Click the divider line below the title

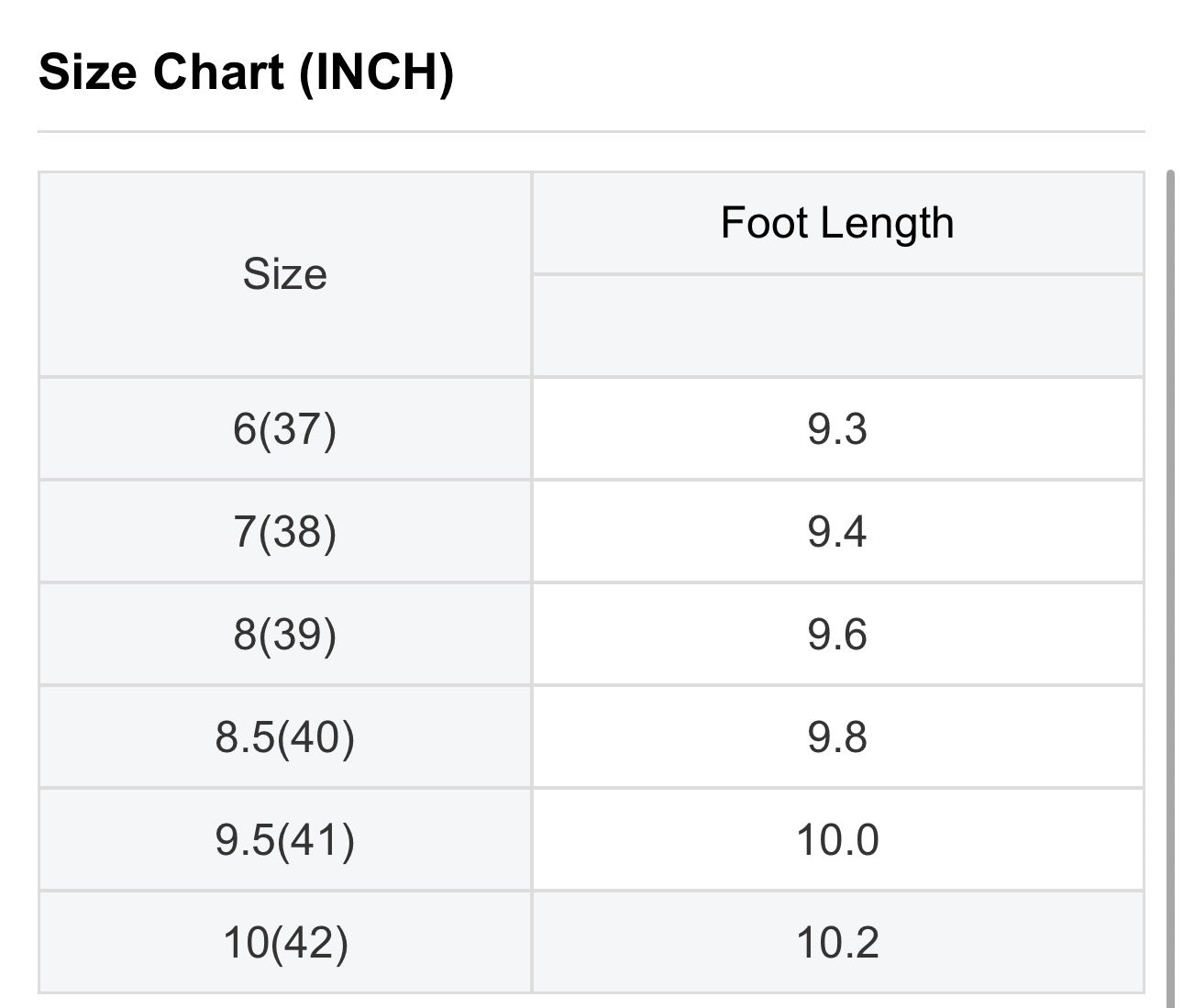[x=591, y=132]
